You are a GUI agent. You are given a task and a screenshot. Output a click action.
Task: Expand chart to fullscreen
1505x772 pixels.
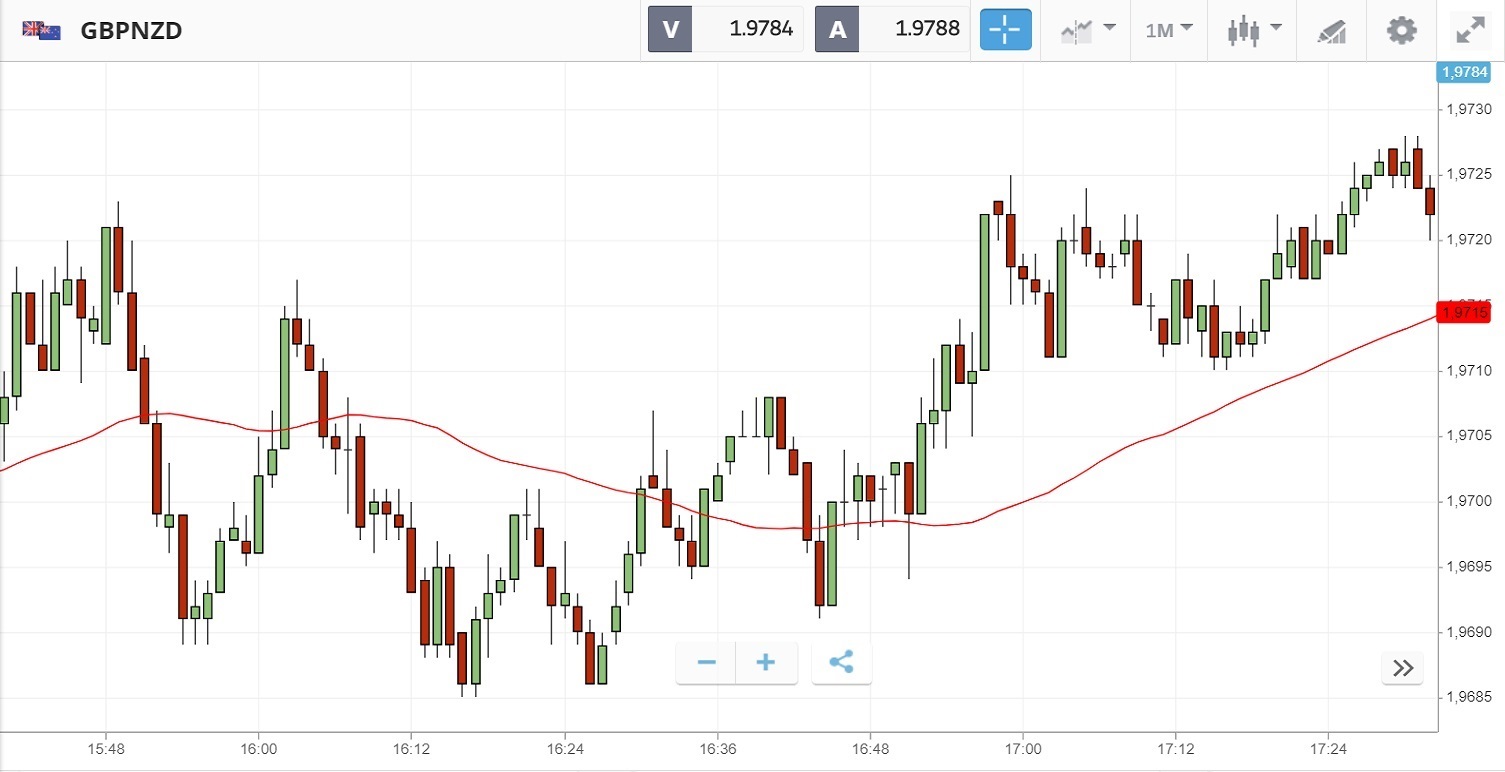(x=1469, y=30)
